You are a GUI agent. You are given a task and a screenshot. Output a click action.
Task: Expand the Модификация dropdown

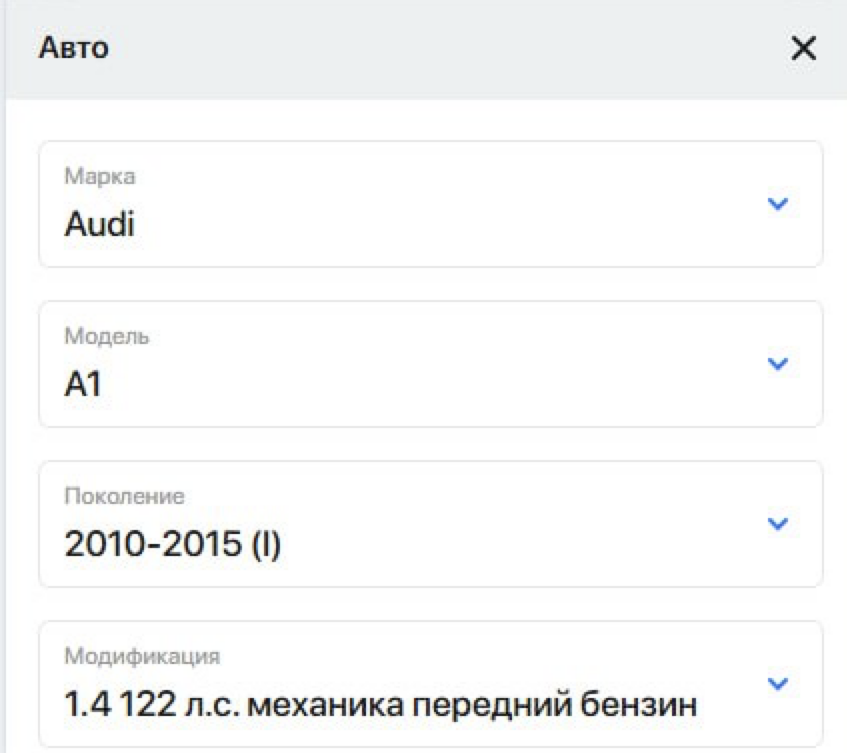(x=430, y=684)
